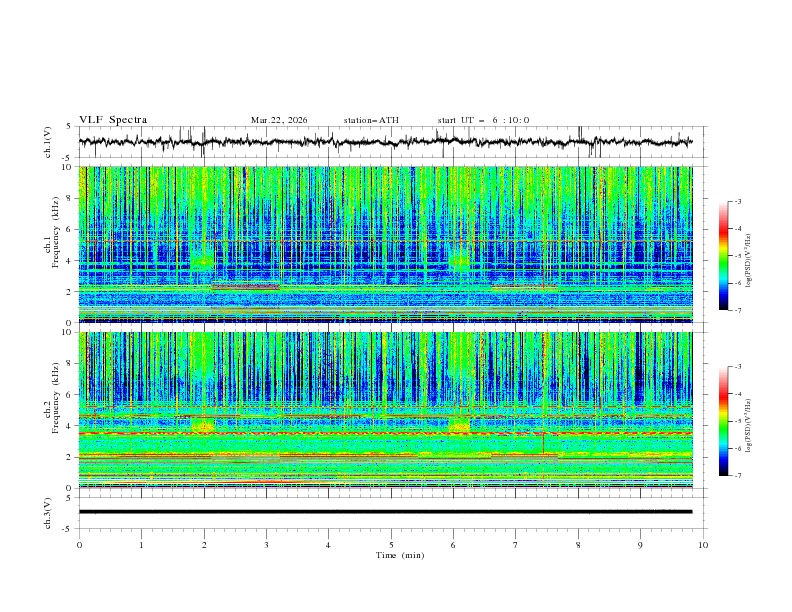The height and width of the screenshot is (612, 792).
Task: Click the ch.3 flat waveform trace
Action: (385, 512)
